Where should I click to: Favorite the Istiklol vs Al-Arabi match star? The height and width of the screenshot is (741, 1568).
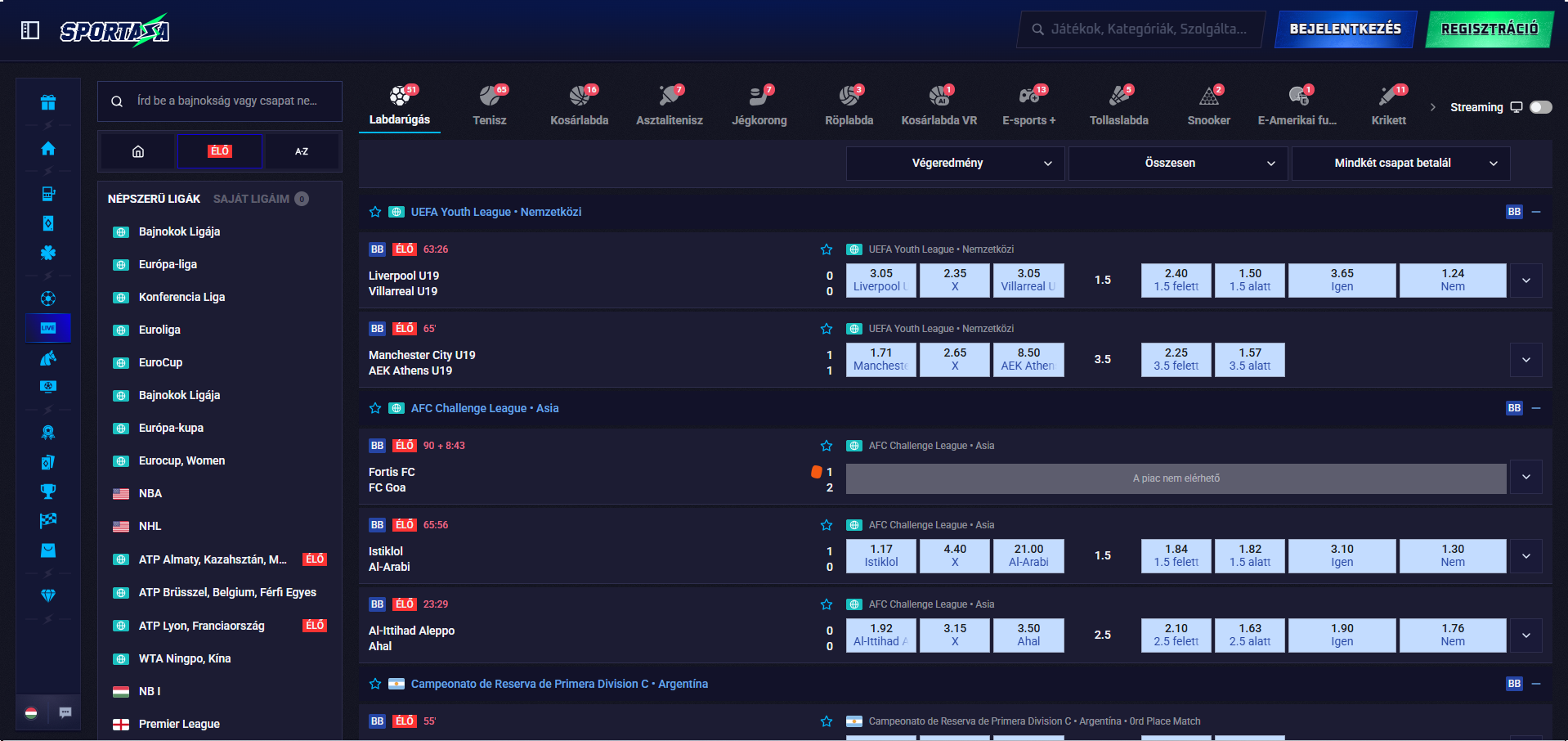[827, 525]
